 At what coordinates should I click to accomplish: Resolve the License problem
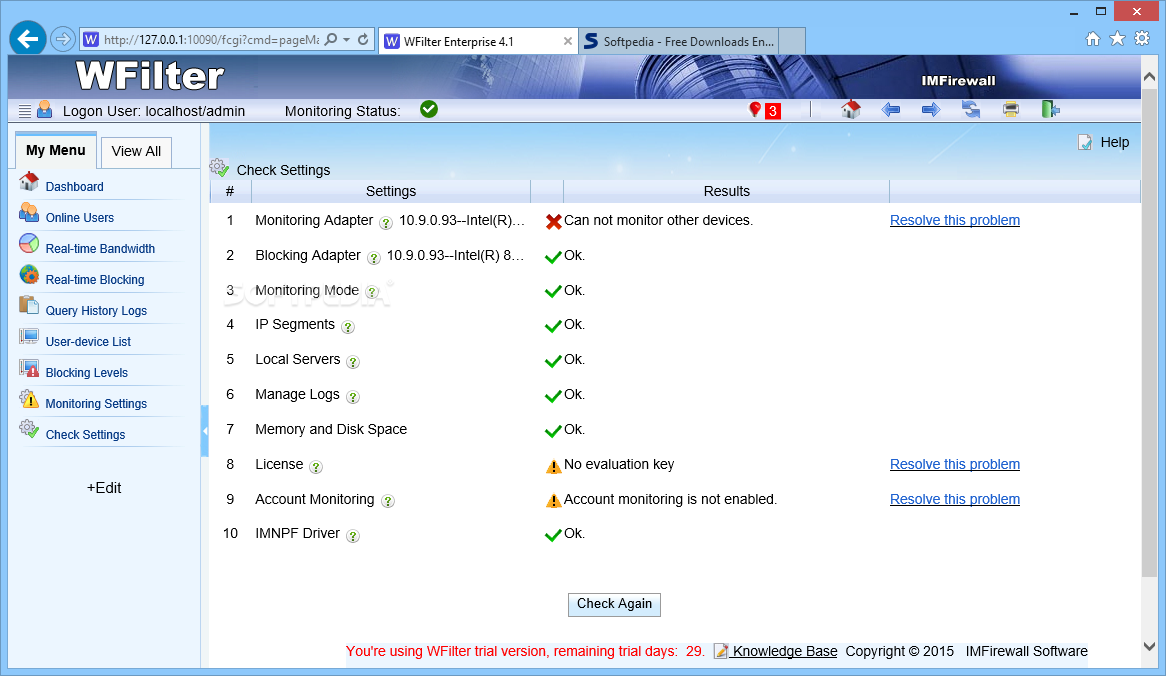[955, 464]
